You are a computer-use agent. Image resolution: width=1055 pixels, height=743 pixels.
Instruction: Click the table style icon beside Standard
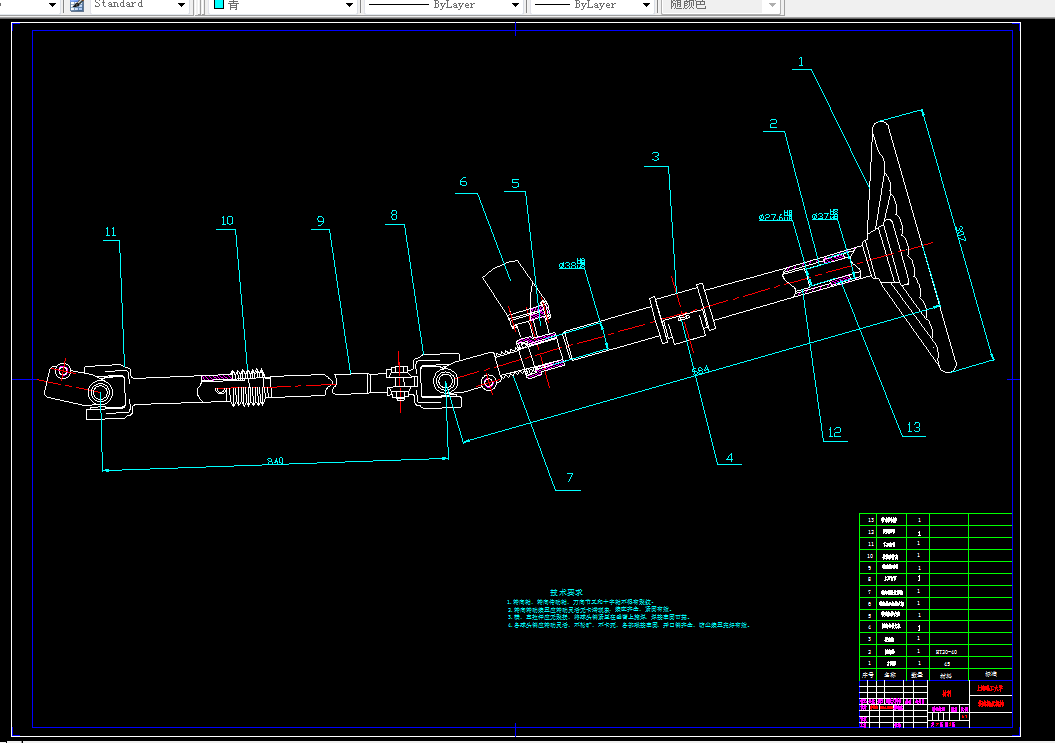click(77, 5)
